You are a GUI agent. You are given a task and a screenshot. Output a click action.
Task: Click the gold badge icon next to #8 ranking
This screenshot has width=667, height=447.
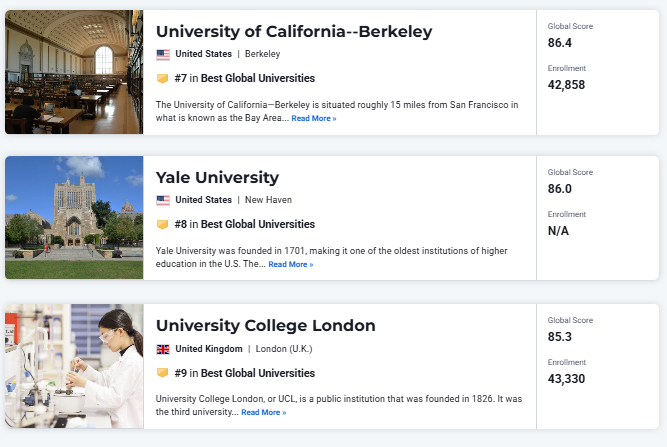click(162, 224)
